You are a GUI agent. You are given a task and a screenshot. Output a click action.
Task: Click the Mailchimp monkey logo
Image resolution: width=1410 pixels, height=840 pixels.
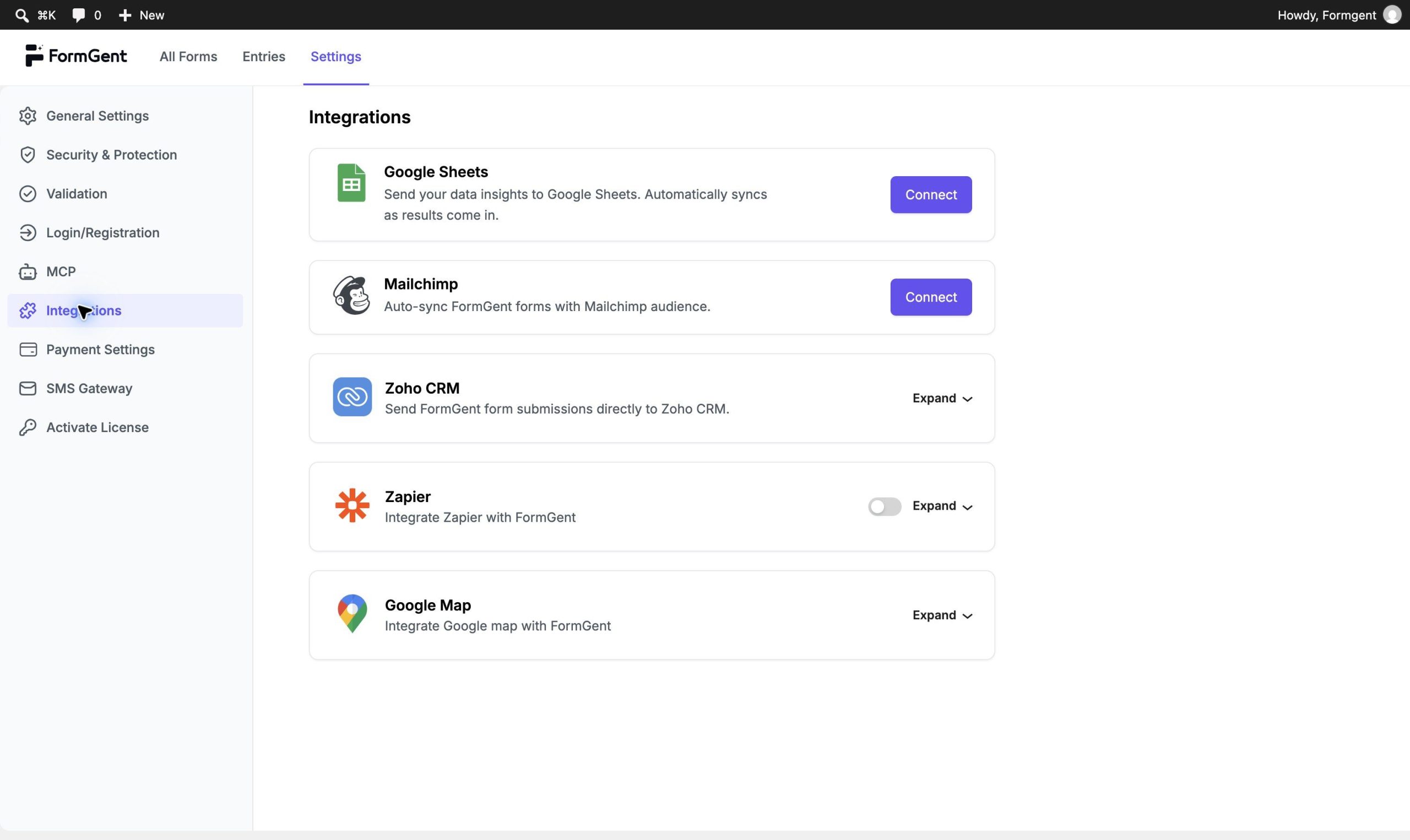coord(351,296)
